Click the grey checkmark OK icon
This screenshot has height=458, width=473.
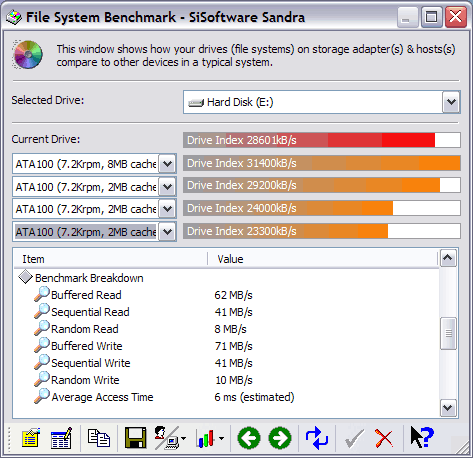click(x=354, y=439)
